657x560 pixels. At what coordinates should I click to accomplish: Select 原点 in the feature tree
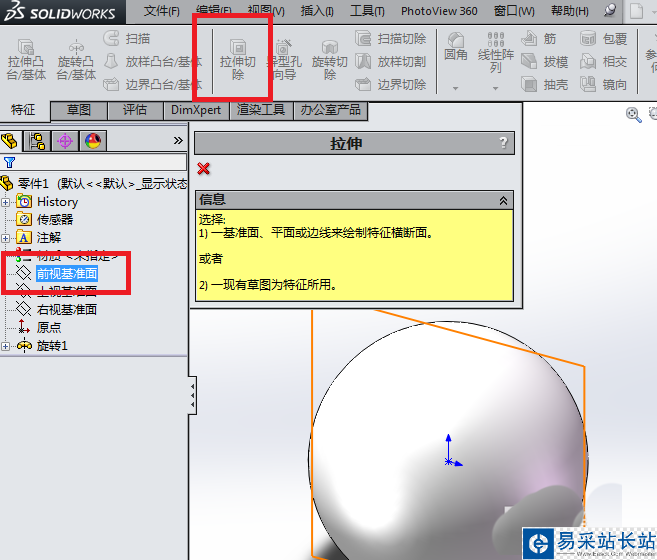49,327
